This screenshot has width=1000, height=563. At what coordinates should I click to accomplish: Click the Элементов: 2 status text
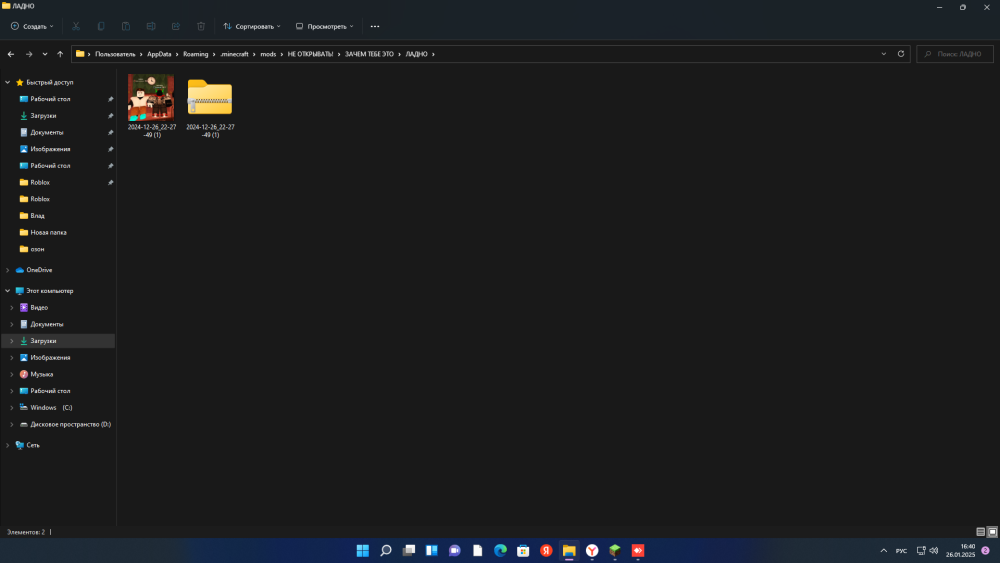click(x=26, y=532)
